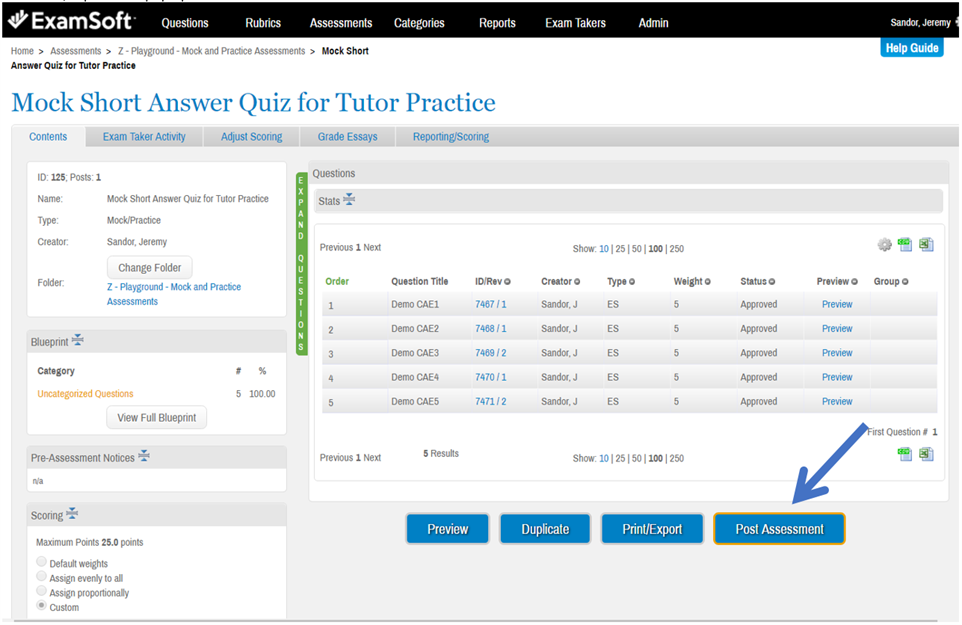Click the Preview link for Demo CAE5
This screenshot has width=962, height=625.
[837, 402]
